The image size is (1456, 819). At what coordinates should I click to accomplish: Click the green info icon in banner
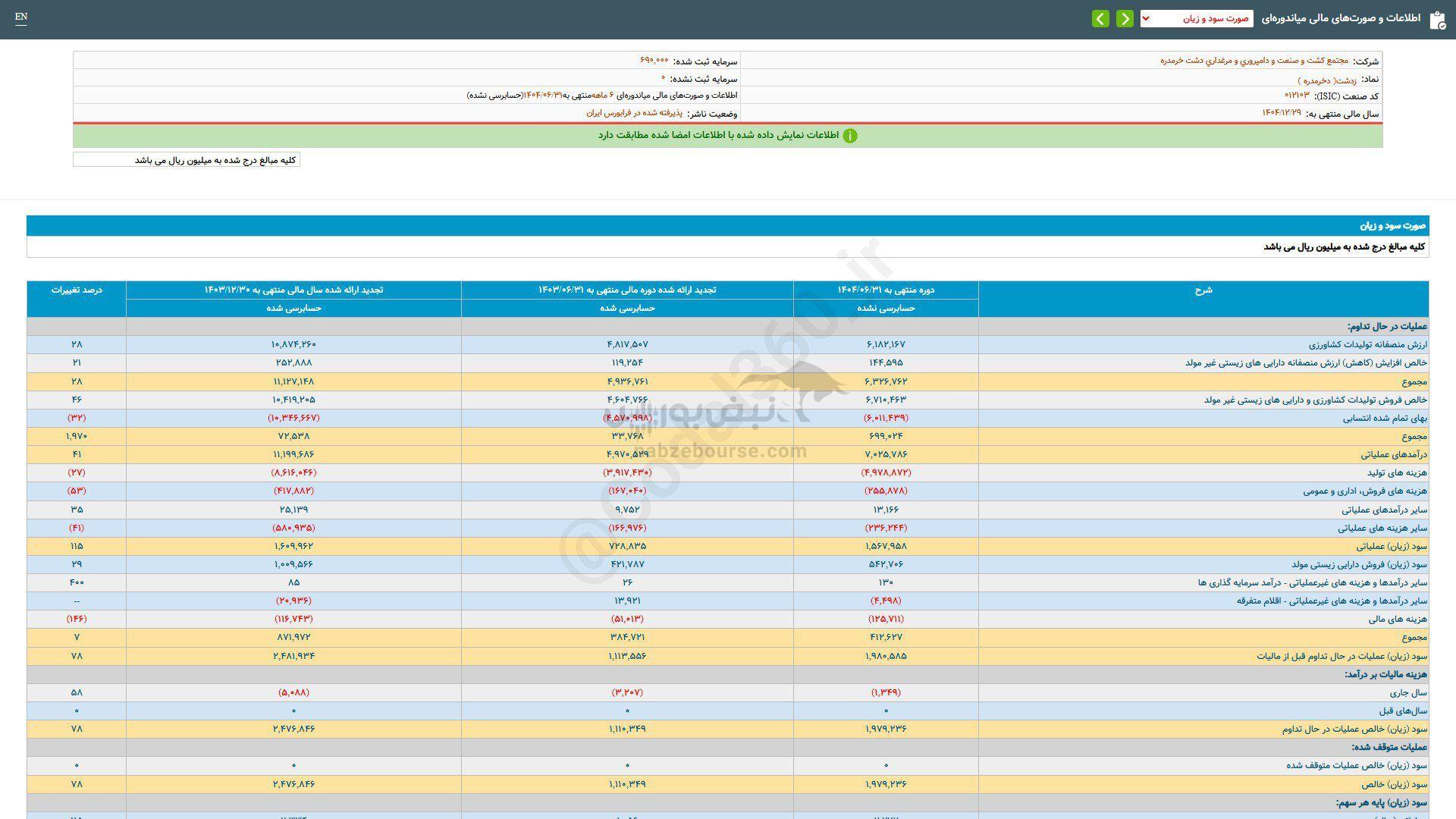(x=850, y=136)
